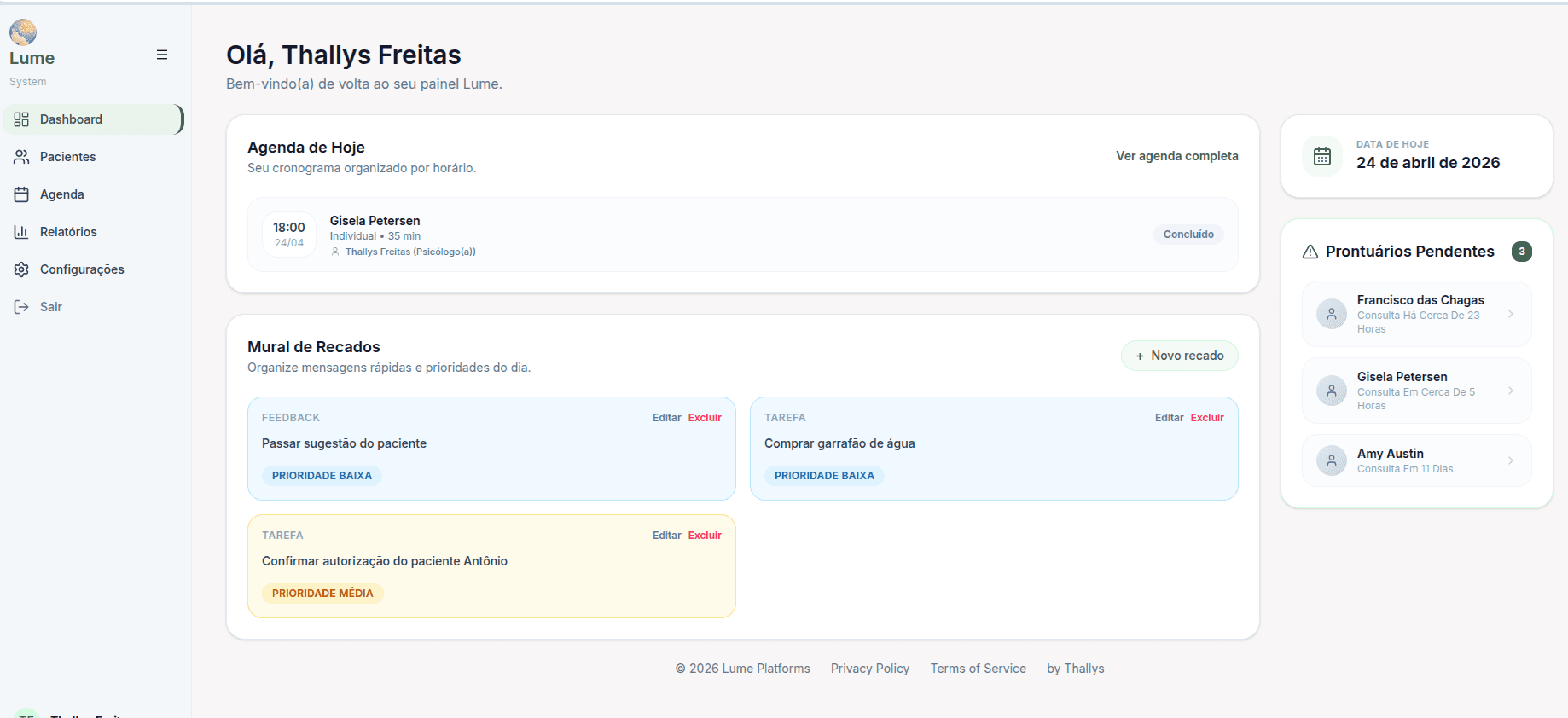The height and width of the screenshot is (718, 1568).
Task: Delete the Passar sugestão do paciente note
Action: click(x=705, y=418)
